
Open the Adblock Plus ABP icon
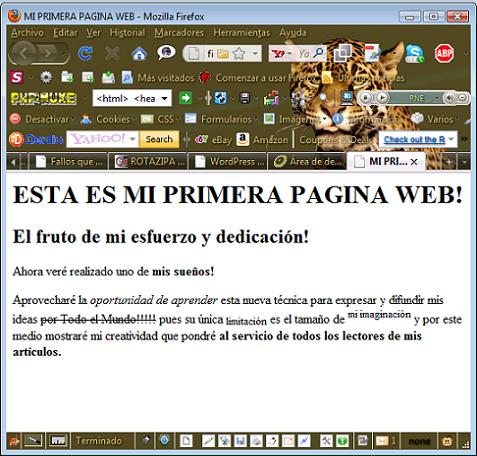[x=444, y=53]
